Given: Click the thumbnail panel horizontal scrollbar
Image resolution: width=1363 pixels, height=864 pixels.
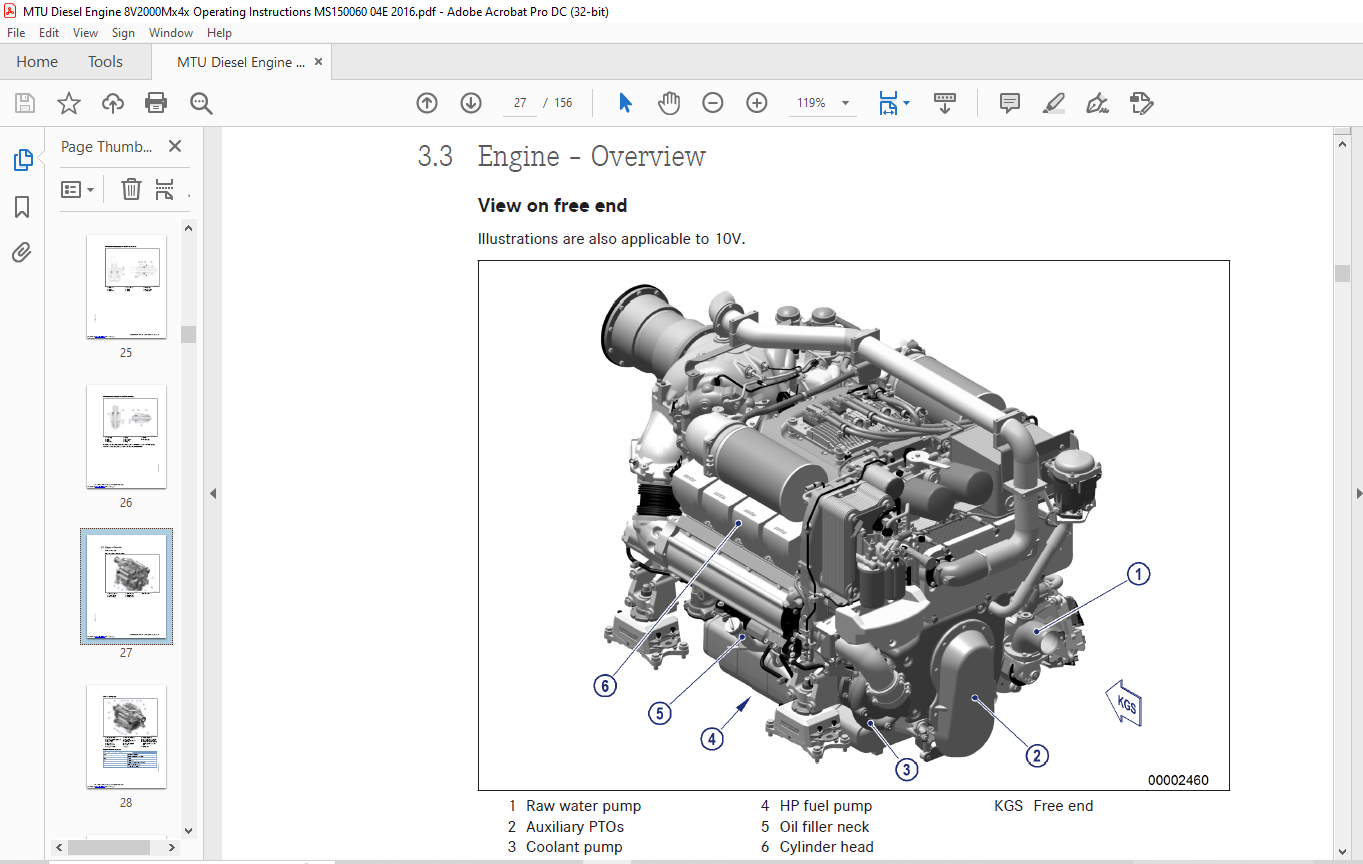Looking at the screenshot, I should [111, 848].
